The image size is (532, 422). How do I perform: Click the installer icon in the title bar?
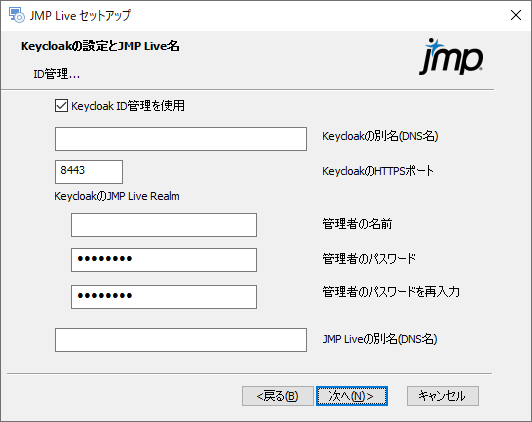16,15
